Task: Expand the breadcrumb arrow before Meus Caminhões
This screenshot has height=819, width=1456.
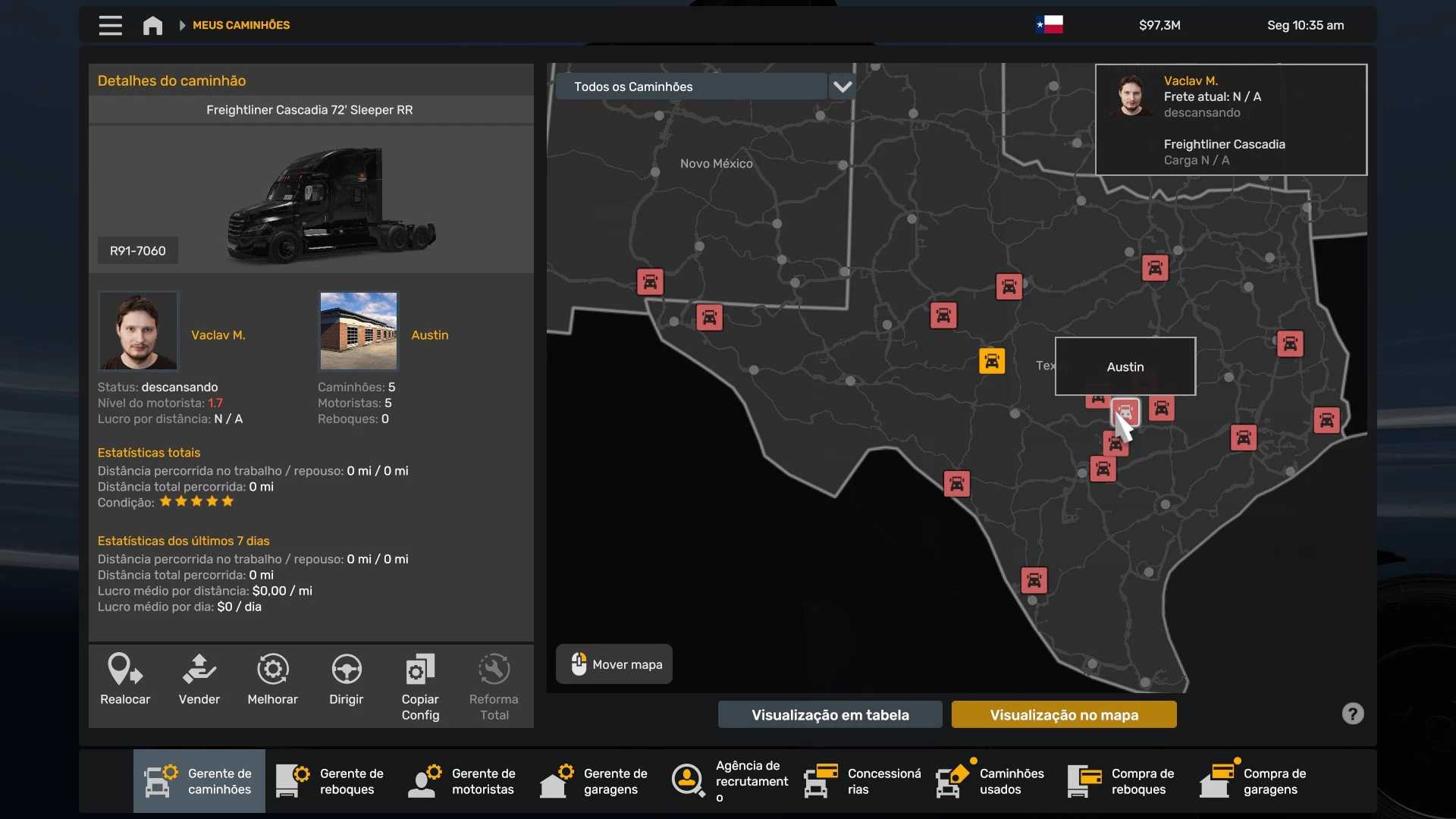Action: (x=182, y=26)
